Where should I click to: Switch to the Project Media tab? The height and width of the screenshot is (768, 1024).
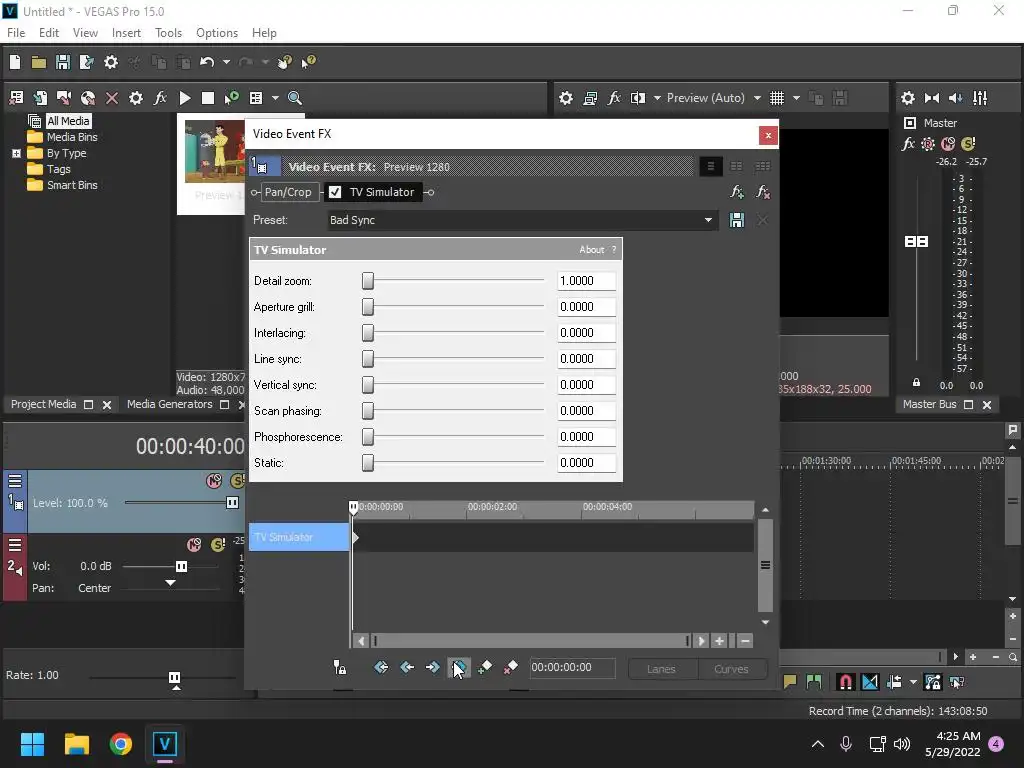point(43,404)
